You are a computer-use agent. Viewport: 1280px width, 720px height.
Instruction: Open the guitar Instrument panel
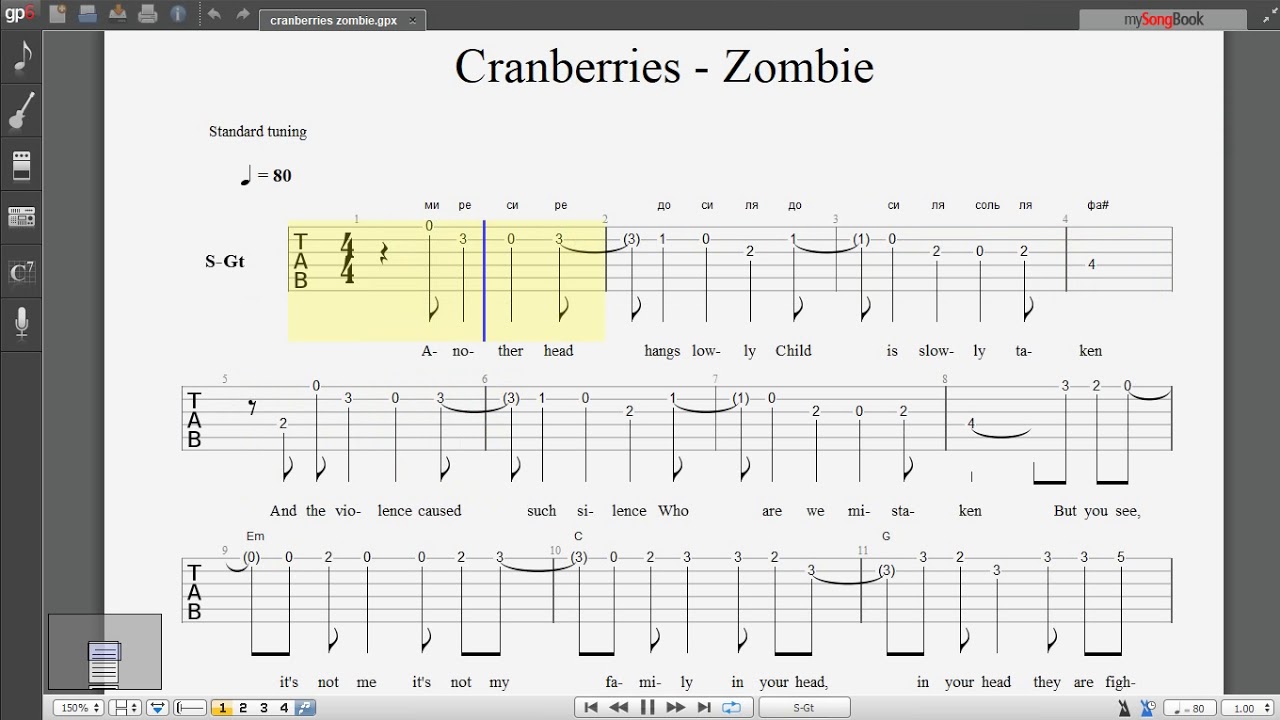(x=22, y=110)
